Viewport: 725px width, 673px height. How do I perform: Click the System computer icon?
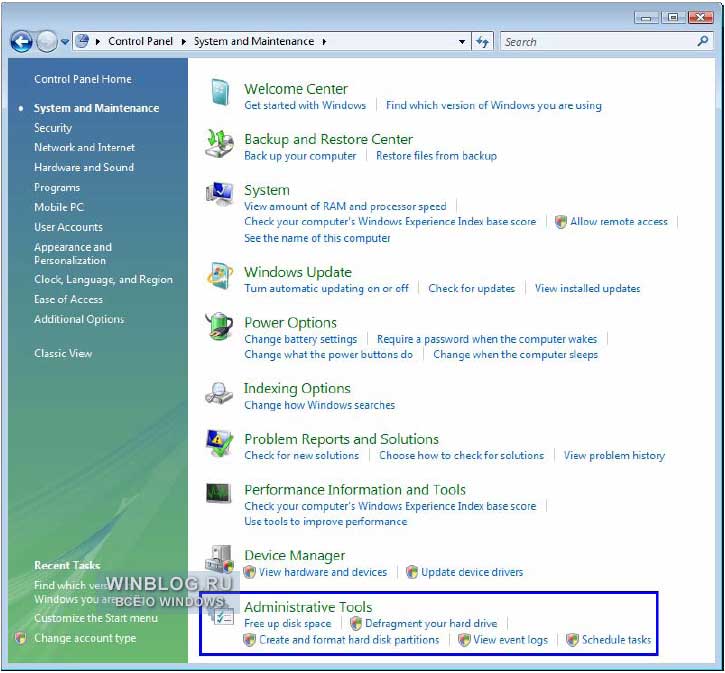click(x=220, y=194)
